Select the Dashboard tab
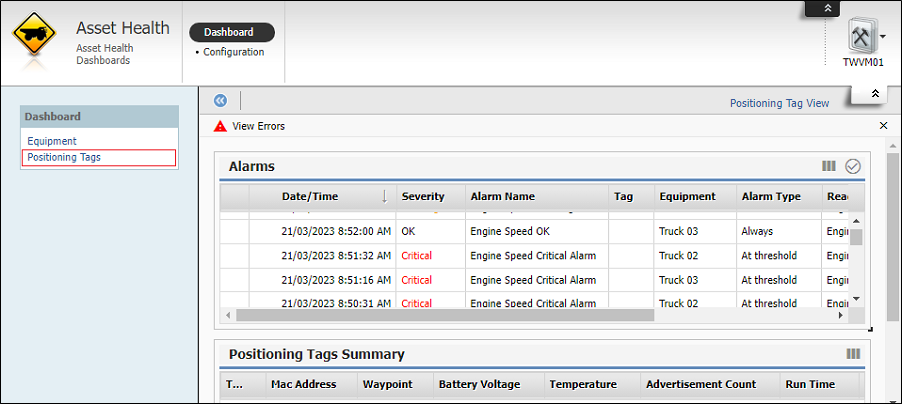This screenshot has width=902, height=404. [x=232, y=32]
